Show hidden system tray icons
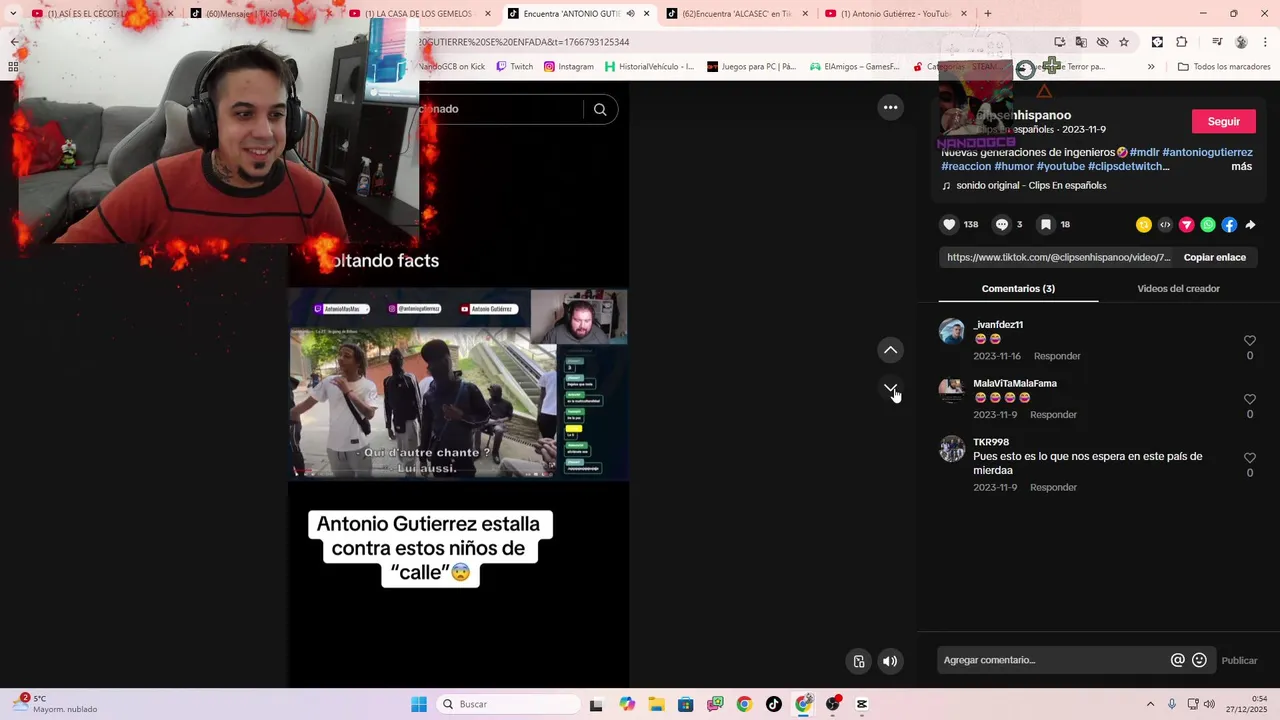Viewport: 1280px width, 720px height. click(x=1150, y=704)
